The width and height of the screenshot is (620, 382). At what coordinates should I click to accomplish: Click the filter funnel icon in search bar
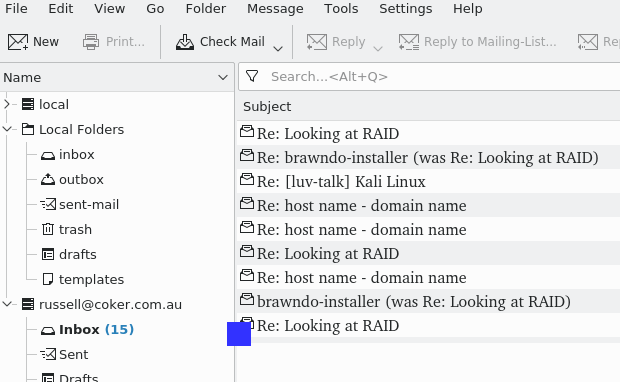click(x=252, y=76)
